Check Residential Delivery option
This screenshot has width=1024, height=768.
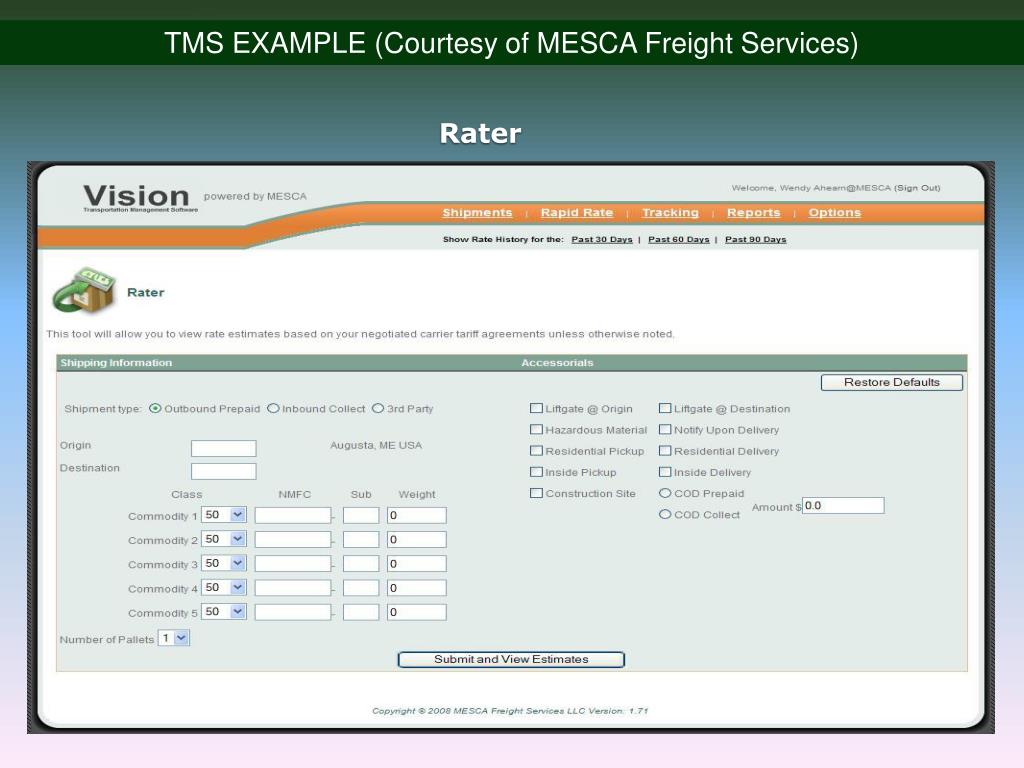click(x=665, y=451)
